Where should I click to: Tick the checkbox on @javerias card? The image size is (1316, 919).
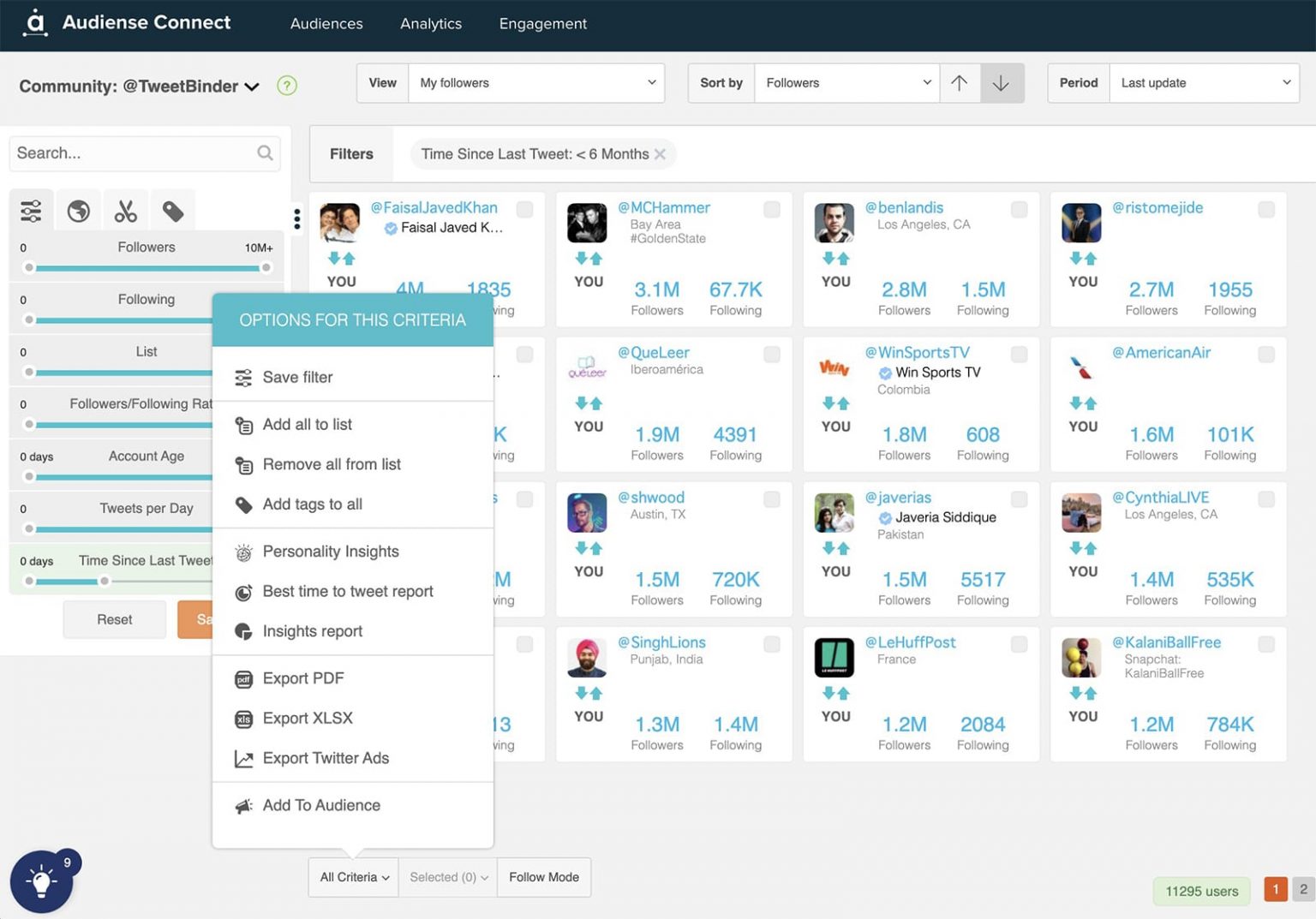click(1019, 498)
